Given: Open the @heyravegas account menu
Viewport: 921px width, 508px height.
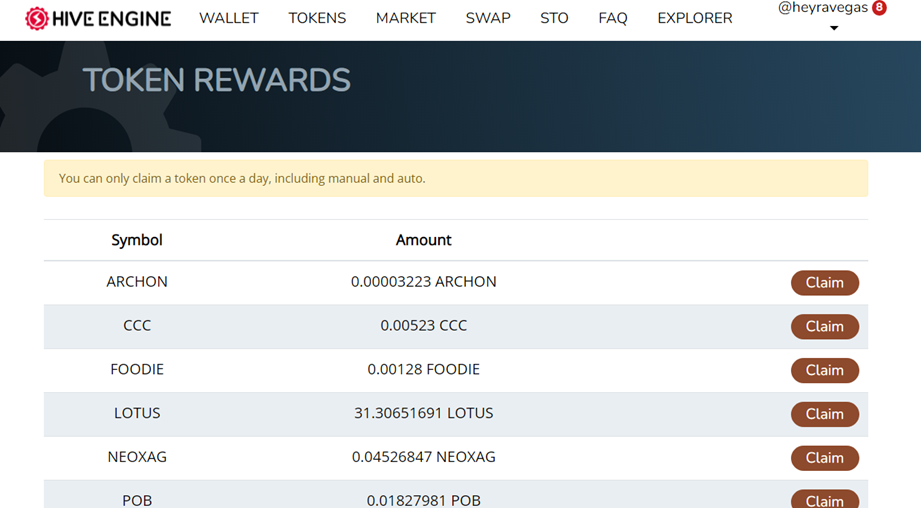Looking at the screenshot, I should pos(823,8).
